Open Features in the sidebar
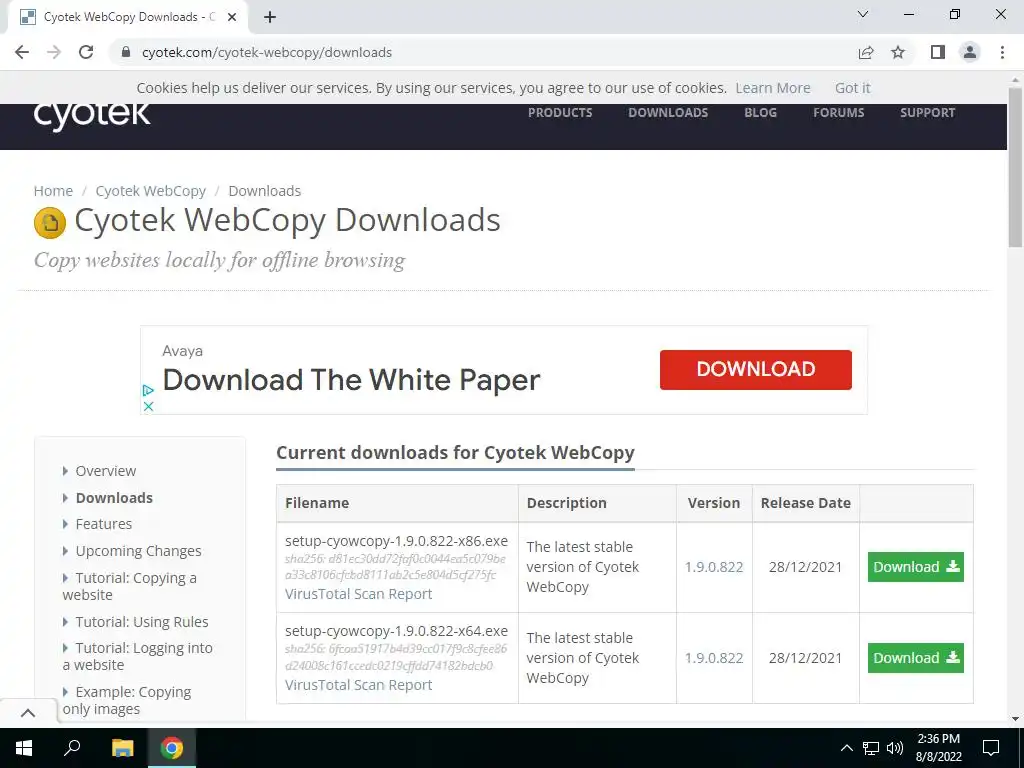Screen dimensions: 1024x768 (104, 524)
